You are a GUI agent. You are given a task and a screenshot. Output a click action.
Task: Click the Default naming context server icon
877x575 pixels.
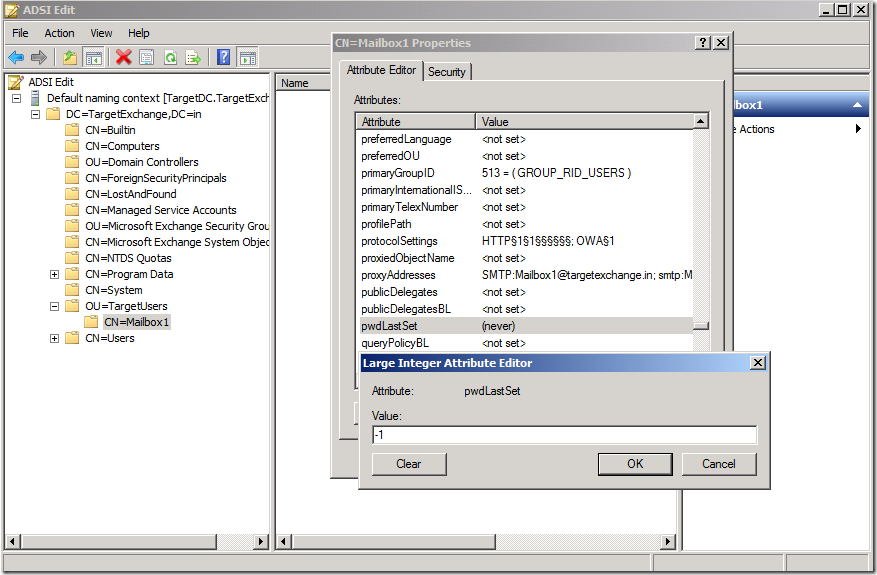click(x=35, y=98)
